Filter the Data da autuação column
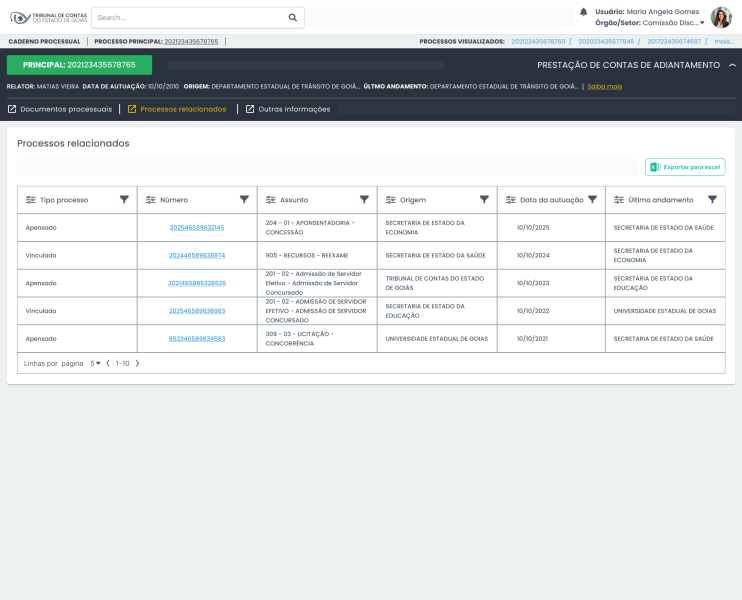 click(592, 200)
